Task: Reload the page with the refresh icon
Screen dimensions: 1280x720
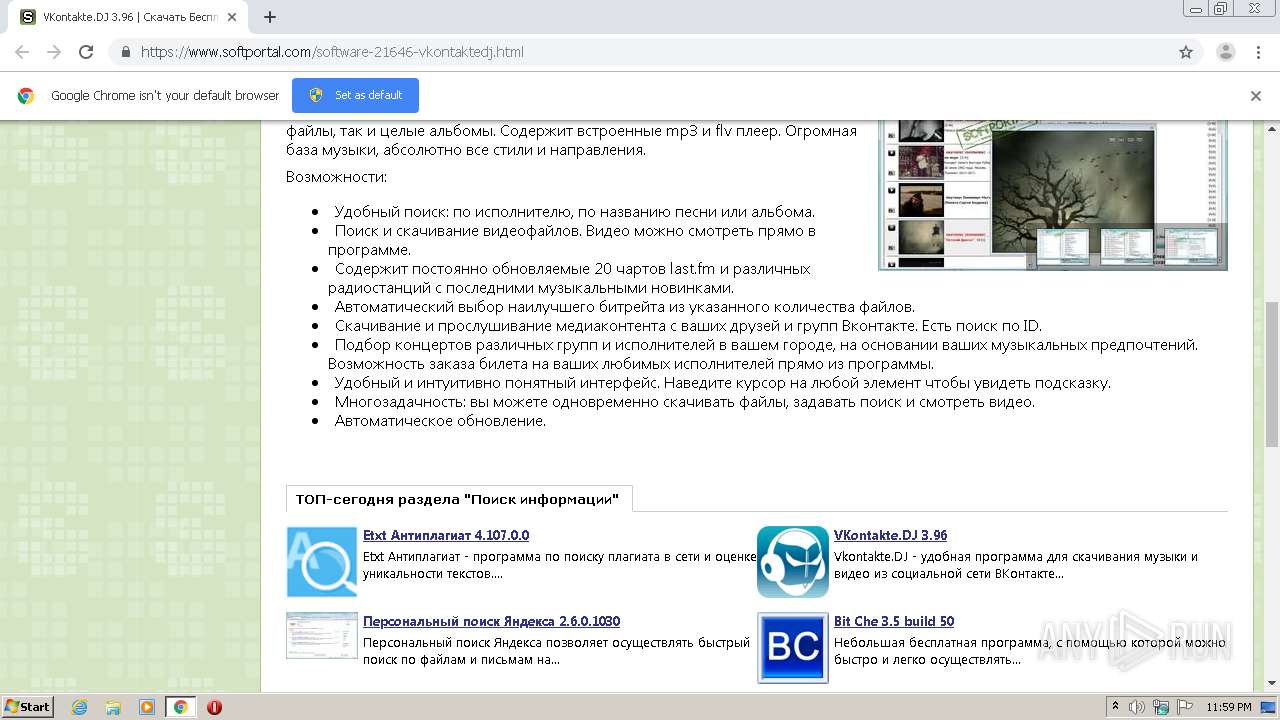Action: [x=86, y=52]
